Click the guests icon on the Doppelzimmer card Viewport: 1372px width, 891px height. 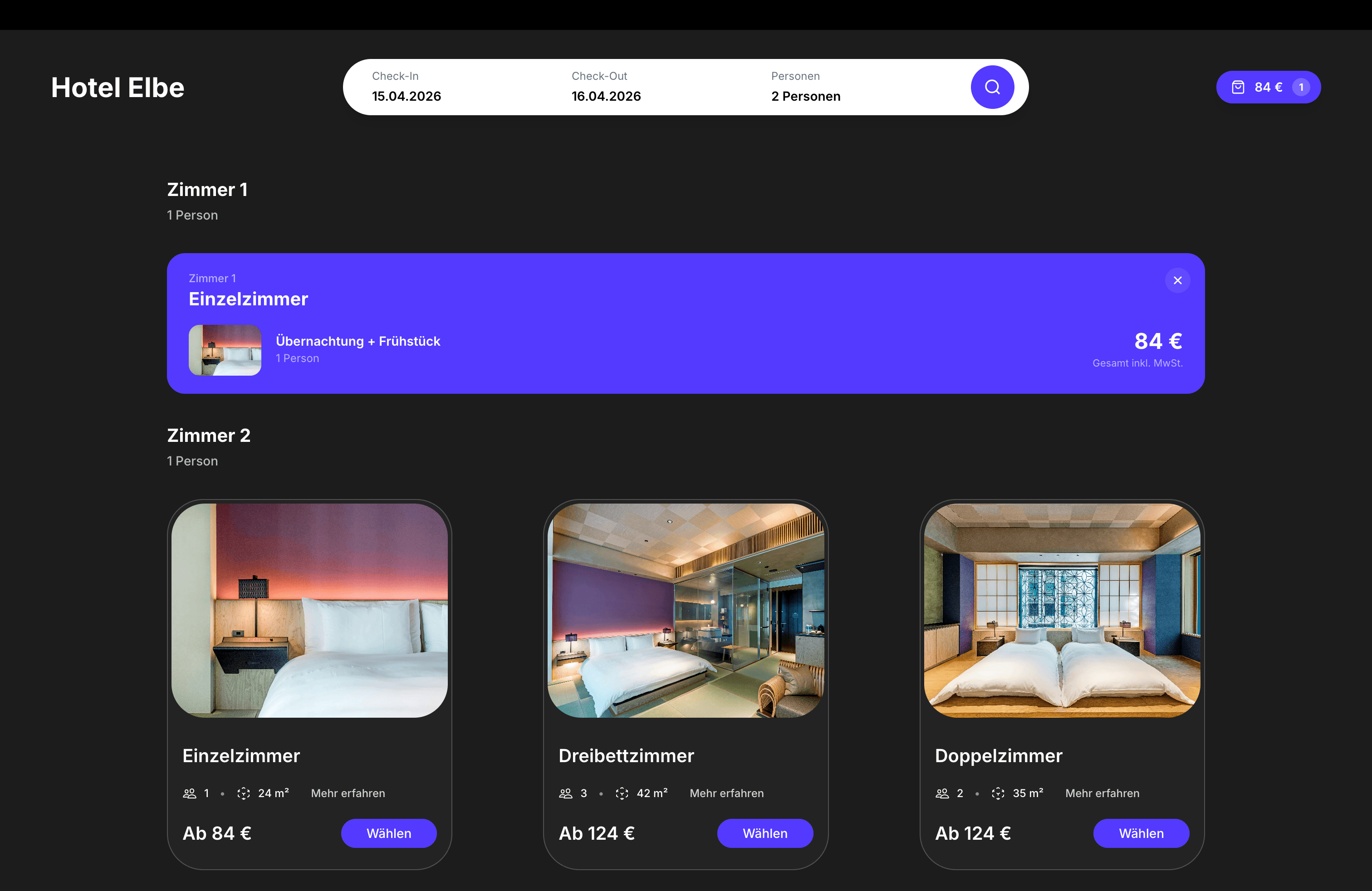(x=942, y=793)
